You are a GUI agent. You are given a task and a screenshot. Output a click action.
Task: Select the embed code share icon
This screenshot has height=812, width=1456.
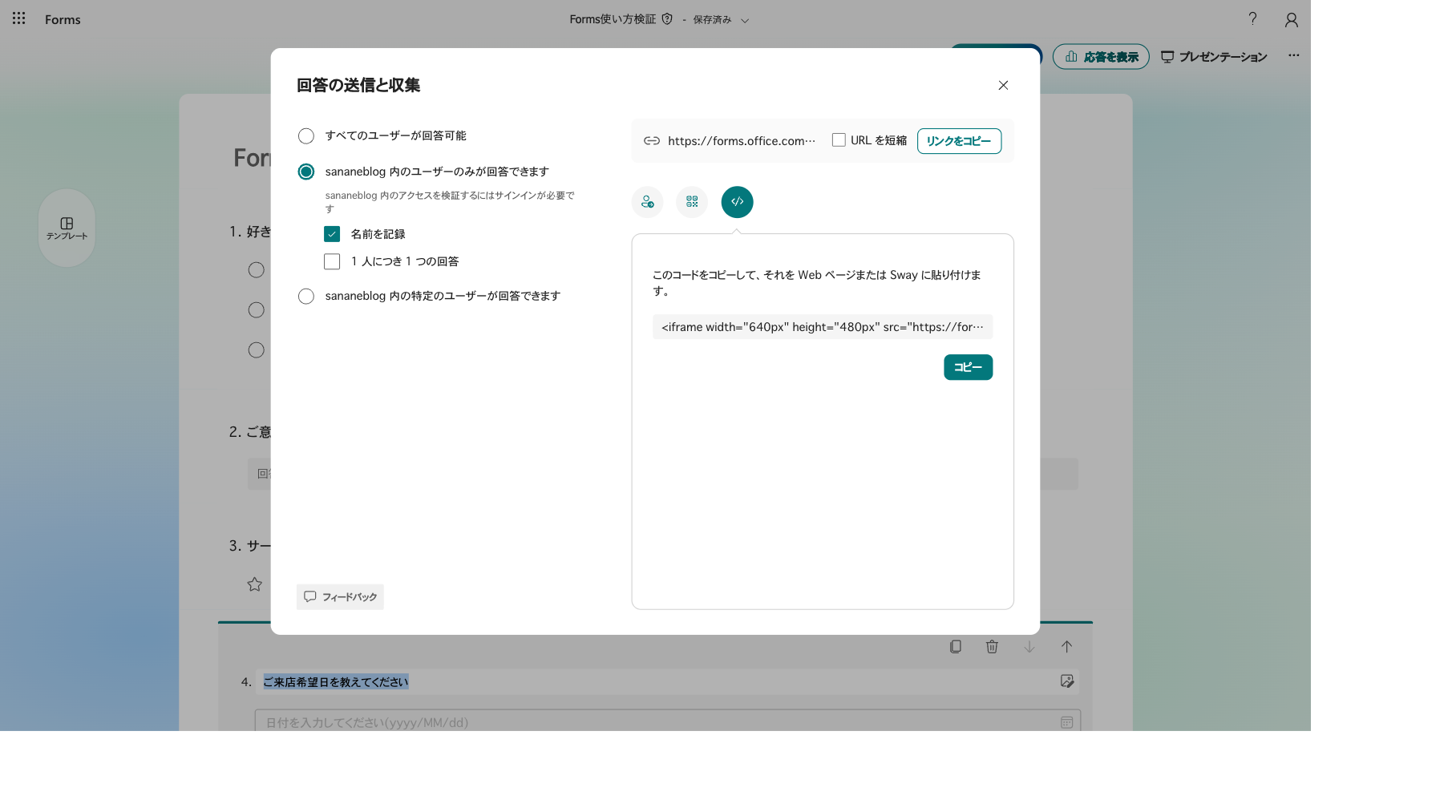click(737, 202)
